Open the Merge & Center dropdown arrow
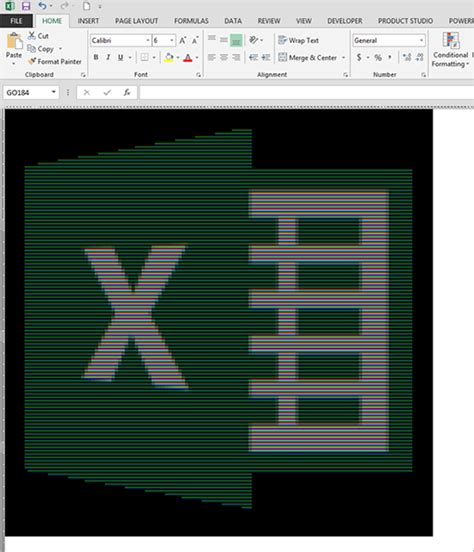474x552 pixels. coord(343,57)
